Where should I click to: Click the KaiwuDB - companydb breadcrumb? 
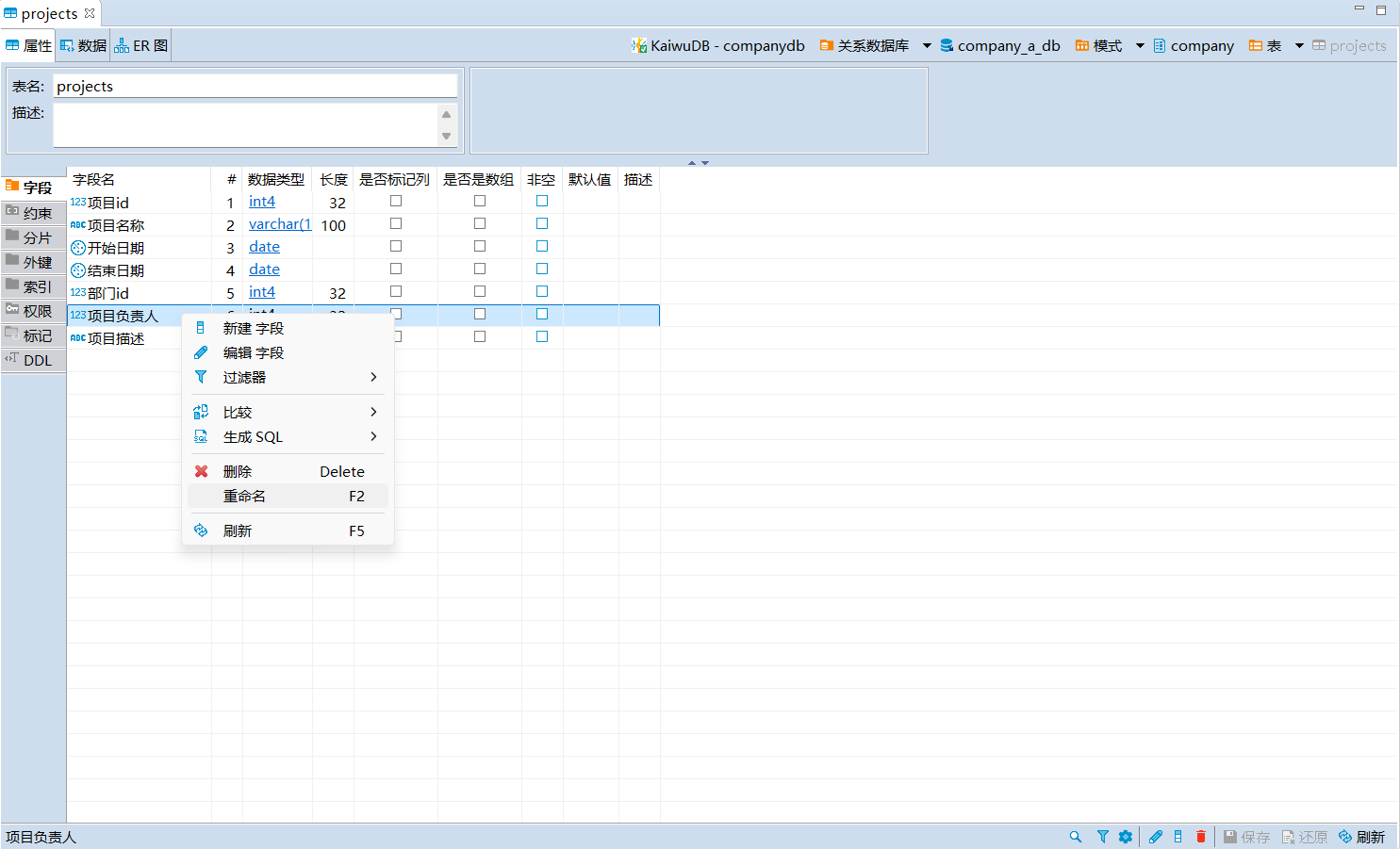718,45
